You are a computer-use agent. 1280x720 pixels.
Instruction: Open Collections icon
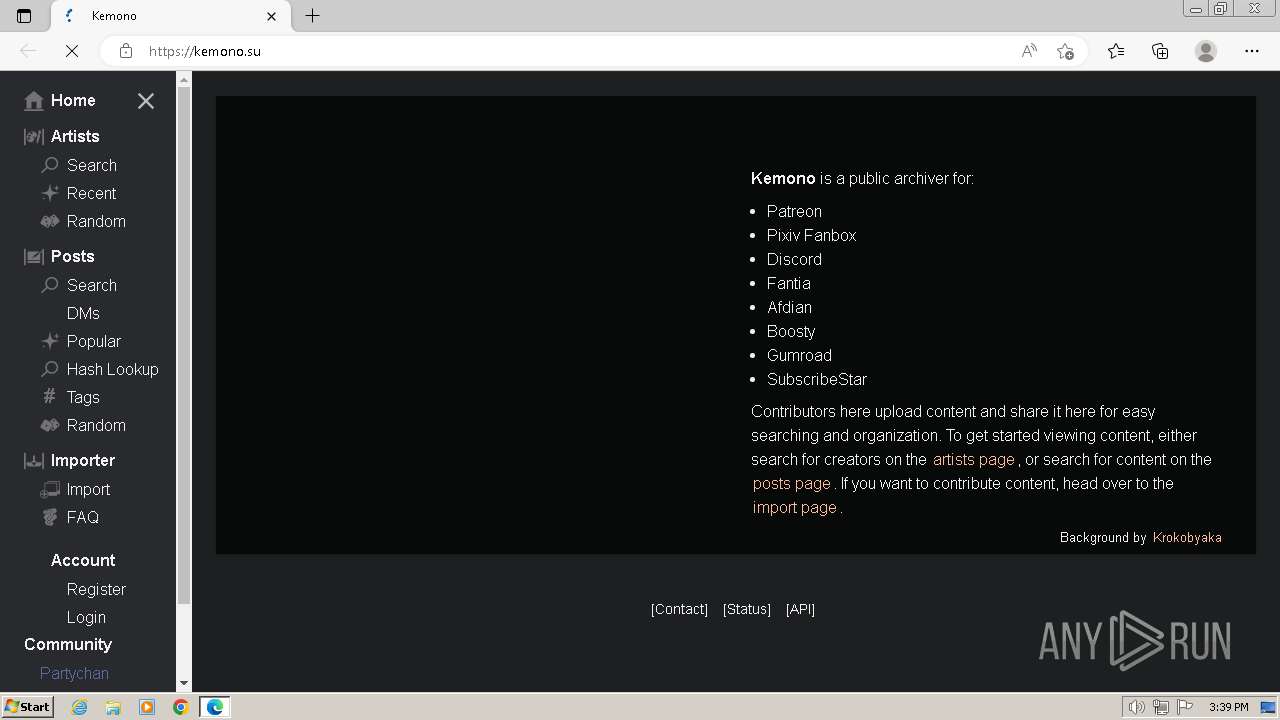(x=1160, y=51)
